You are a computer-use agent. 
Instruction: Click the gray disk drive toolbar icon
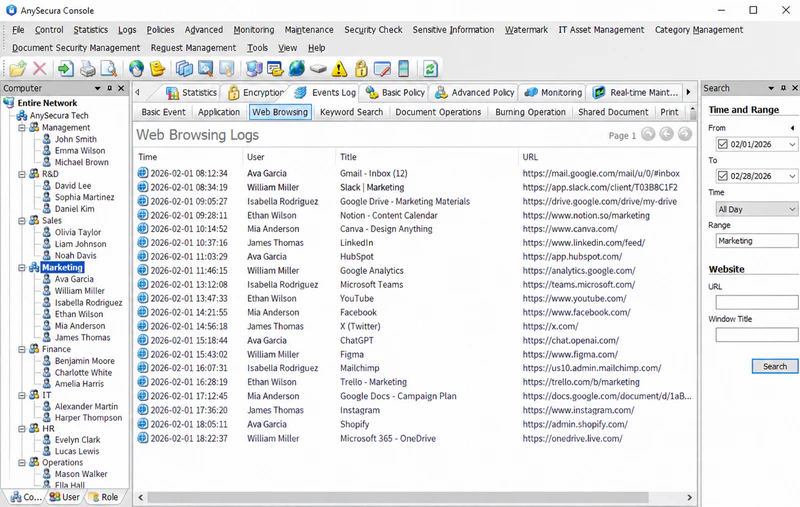[318, 68]
